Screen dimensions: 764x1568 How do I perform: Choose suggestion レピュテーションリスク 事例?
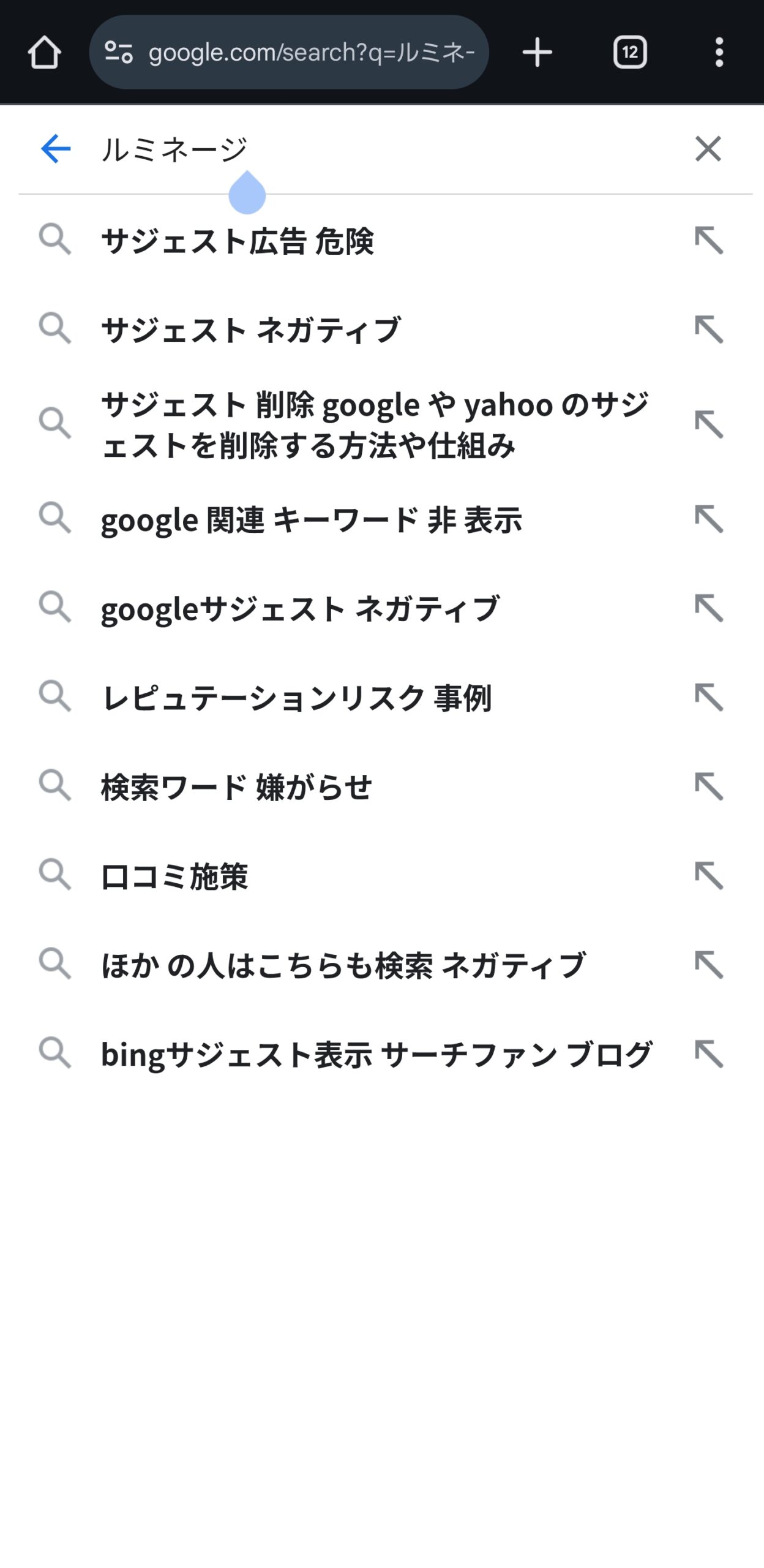click(296, 697)
